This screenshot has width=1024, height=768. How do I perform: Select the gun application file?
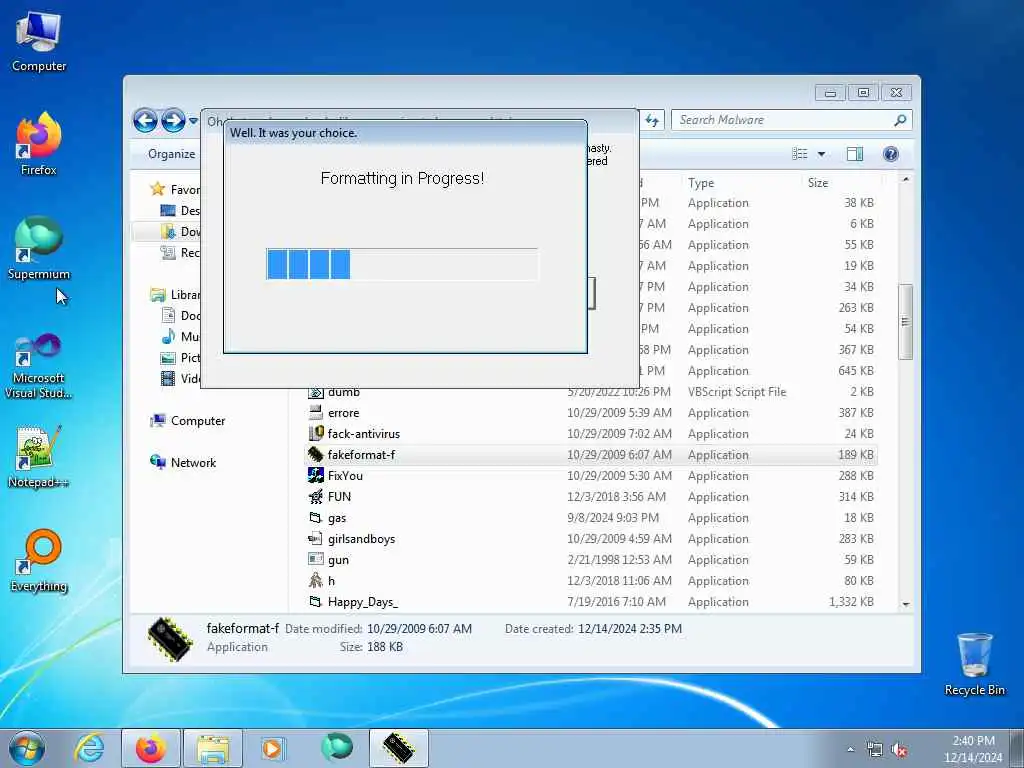point(591,560)
